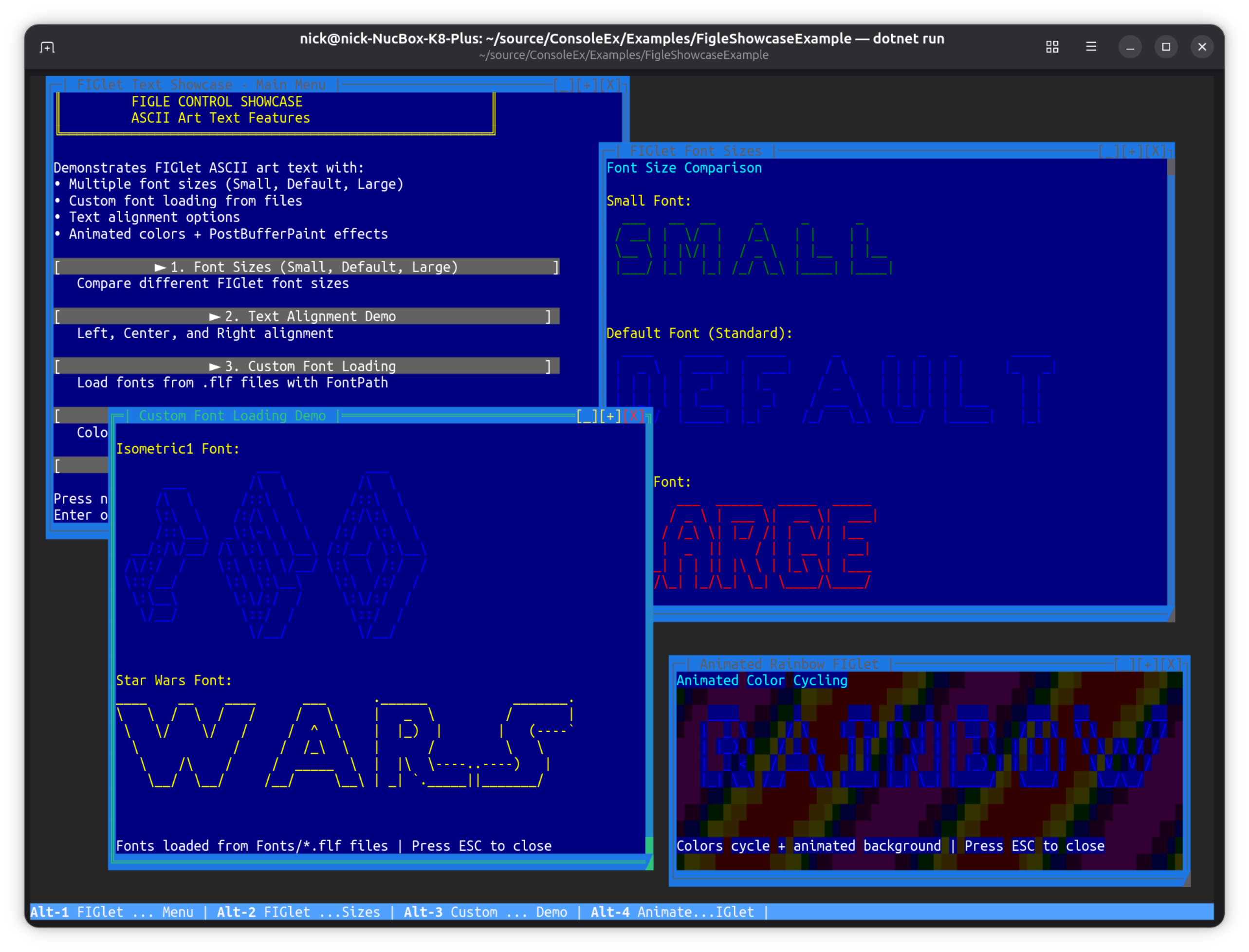Open the terminal hamburger menu
The height and width of the screenshot is (952, 1249).
click(x=1091, y=47)
